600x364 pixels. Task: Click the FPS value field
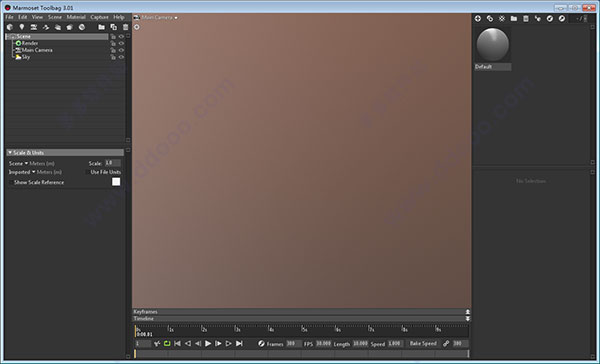pyautogui.click(x=323, y=344)
